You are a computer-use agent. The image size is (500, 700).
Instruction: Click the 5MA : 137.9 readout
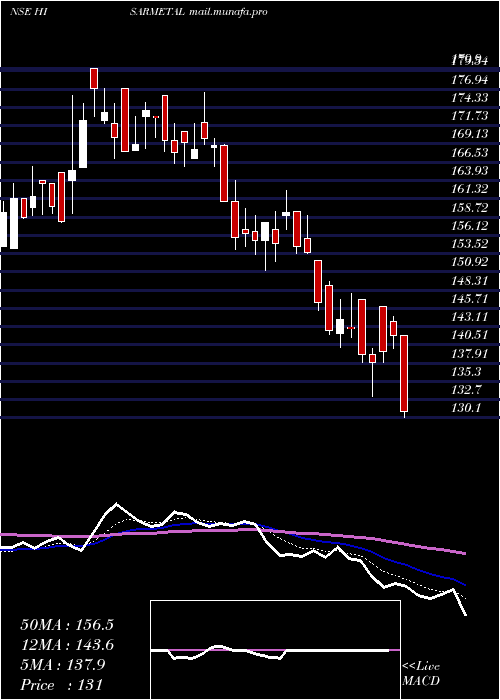point(63,665)
